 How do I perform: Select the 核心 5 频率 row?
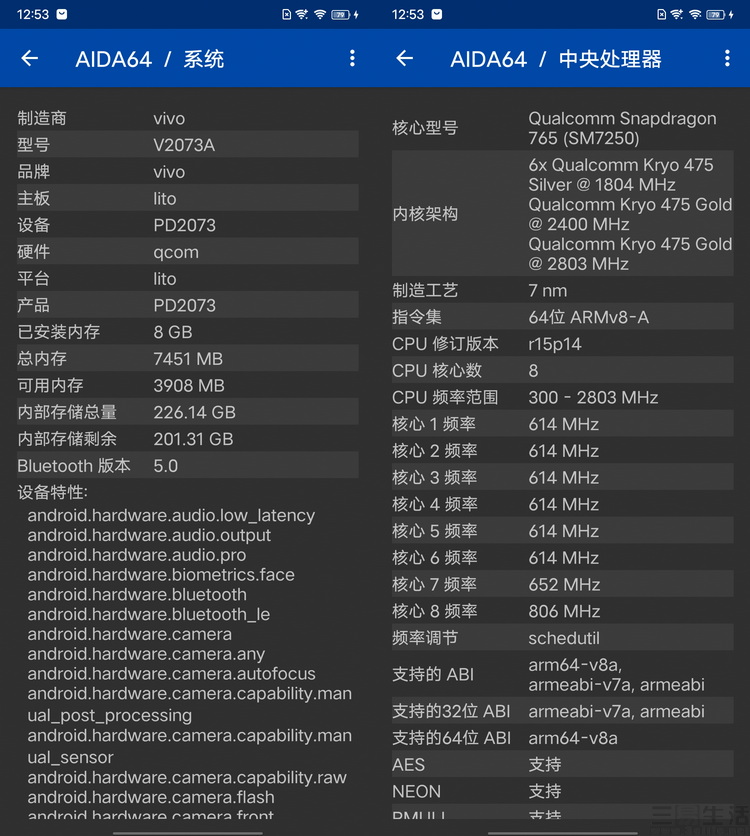pyautogui.click(x=562, y=530)
